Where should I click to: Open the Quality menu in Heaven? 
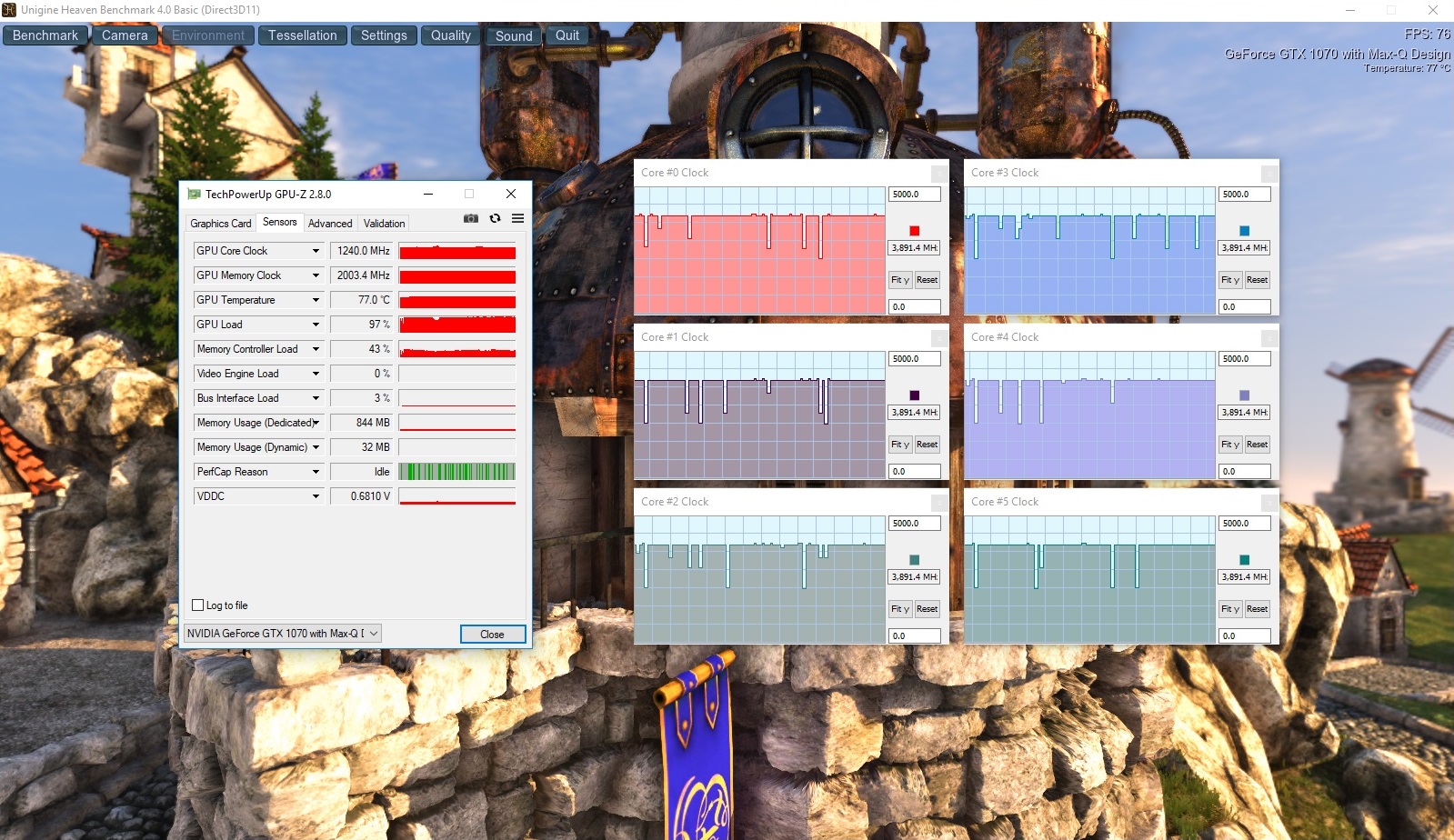point(451,35)
